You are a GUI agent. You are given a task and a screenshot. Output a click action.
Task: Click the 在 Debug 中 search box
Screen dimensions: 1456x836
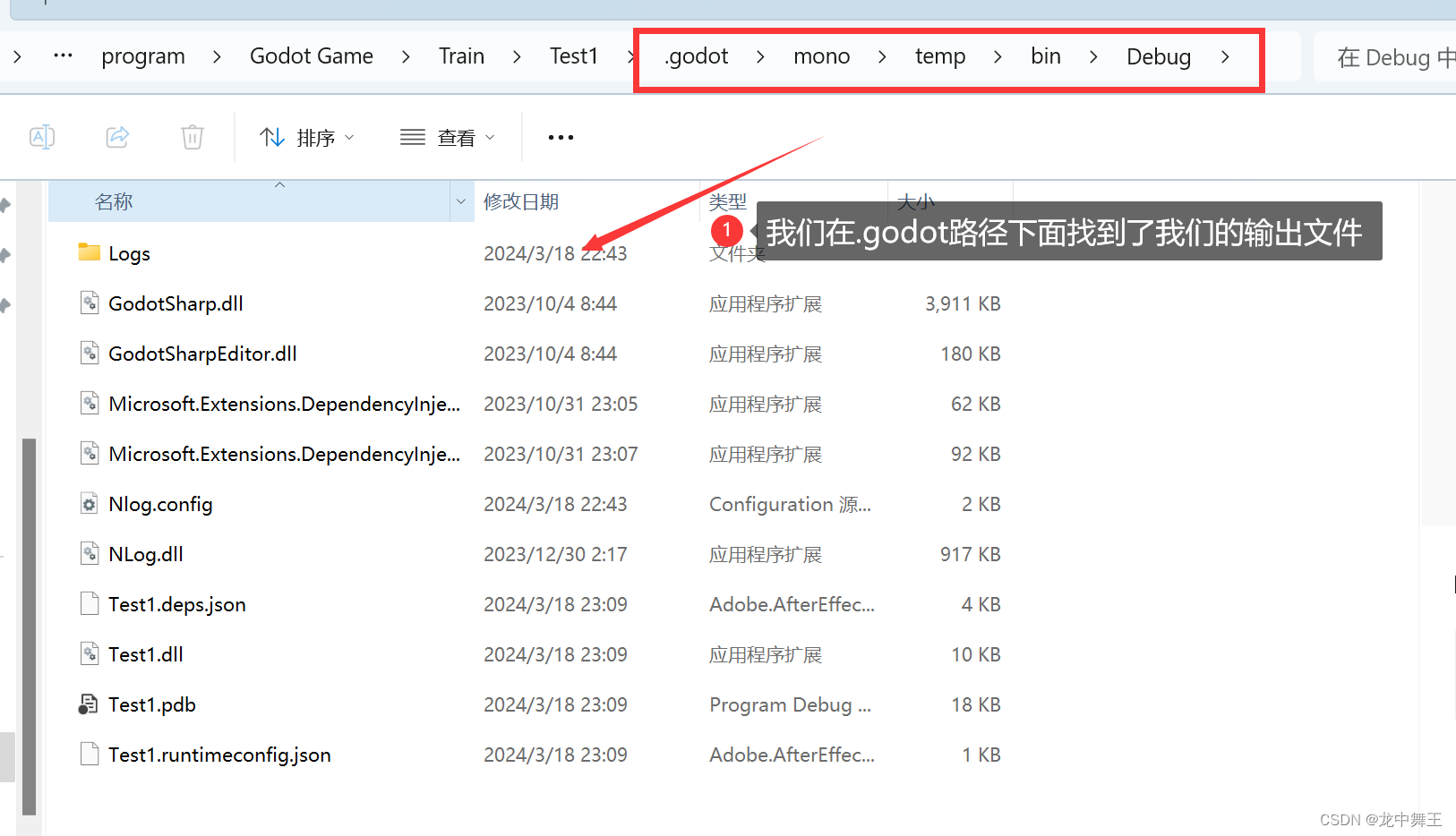pyautogui.click(x=1385, y=57)
